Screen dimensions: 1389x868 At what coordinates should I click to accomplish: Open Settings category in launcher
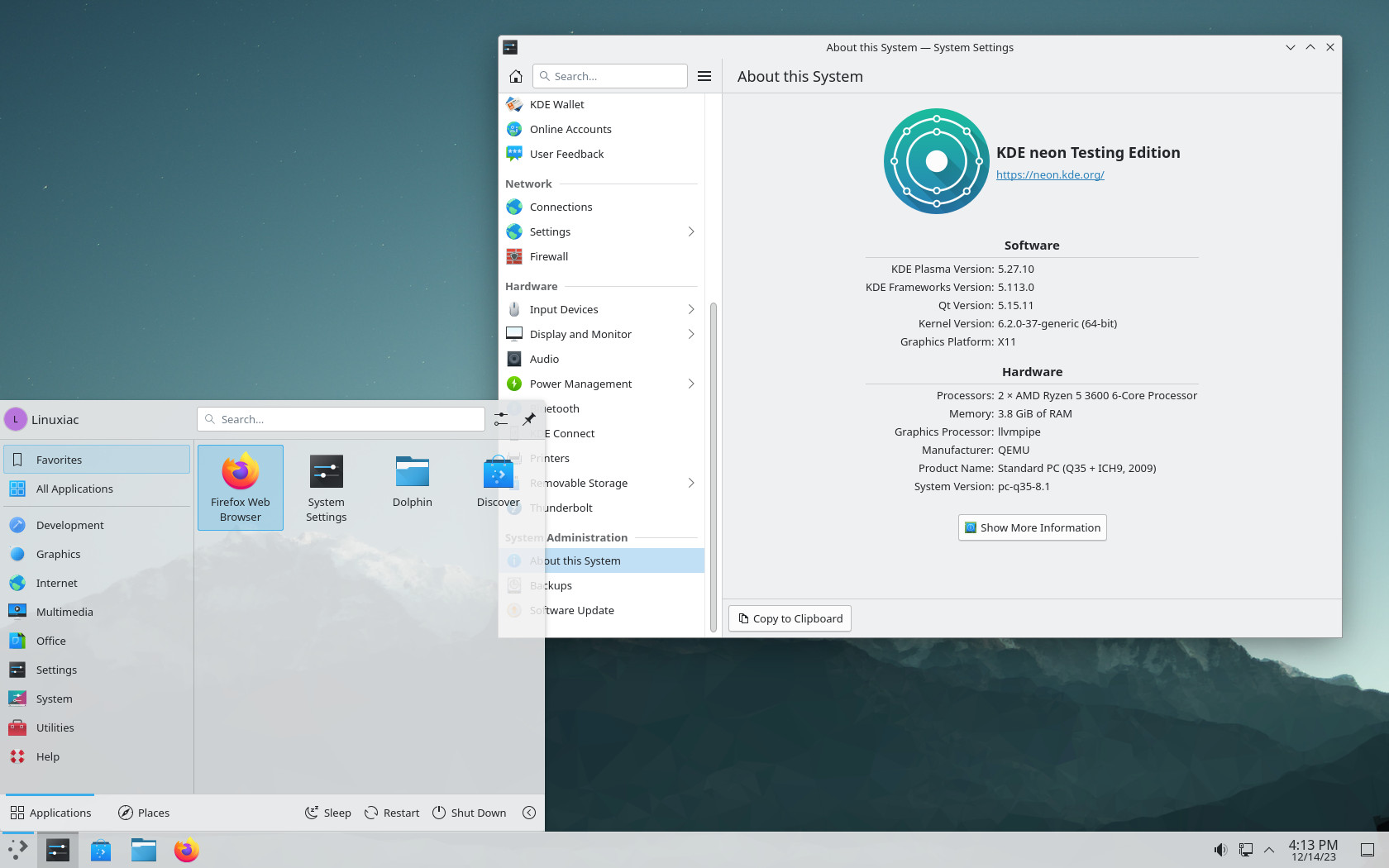[x=97, y=670]
